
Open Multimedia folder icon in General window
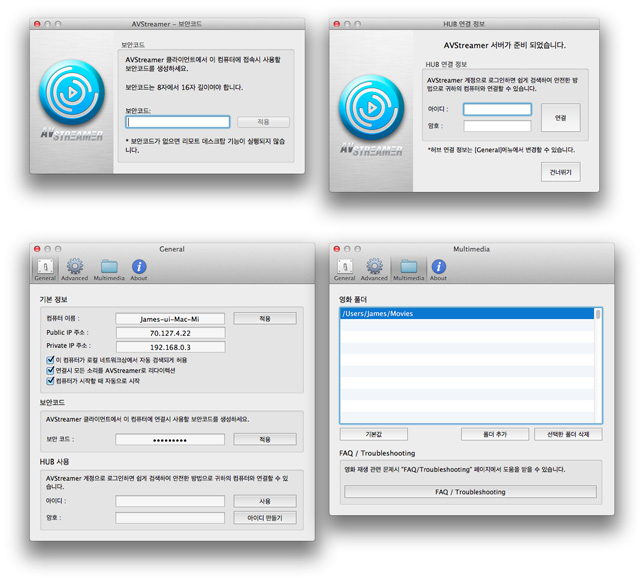pyautogui.click(x=109, y=269)
